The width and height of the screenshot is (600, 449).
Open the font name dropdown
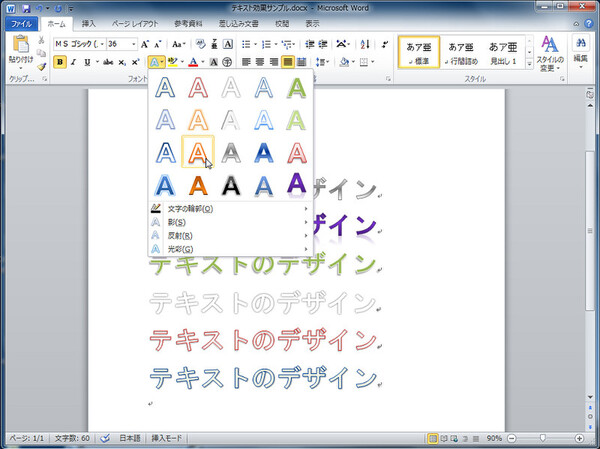point(100,44)
